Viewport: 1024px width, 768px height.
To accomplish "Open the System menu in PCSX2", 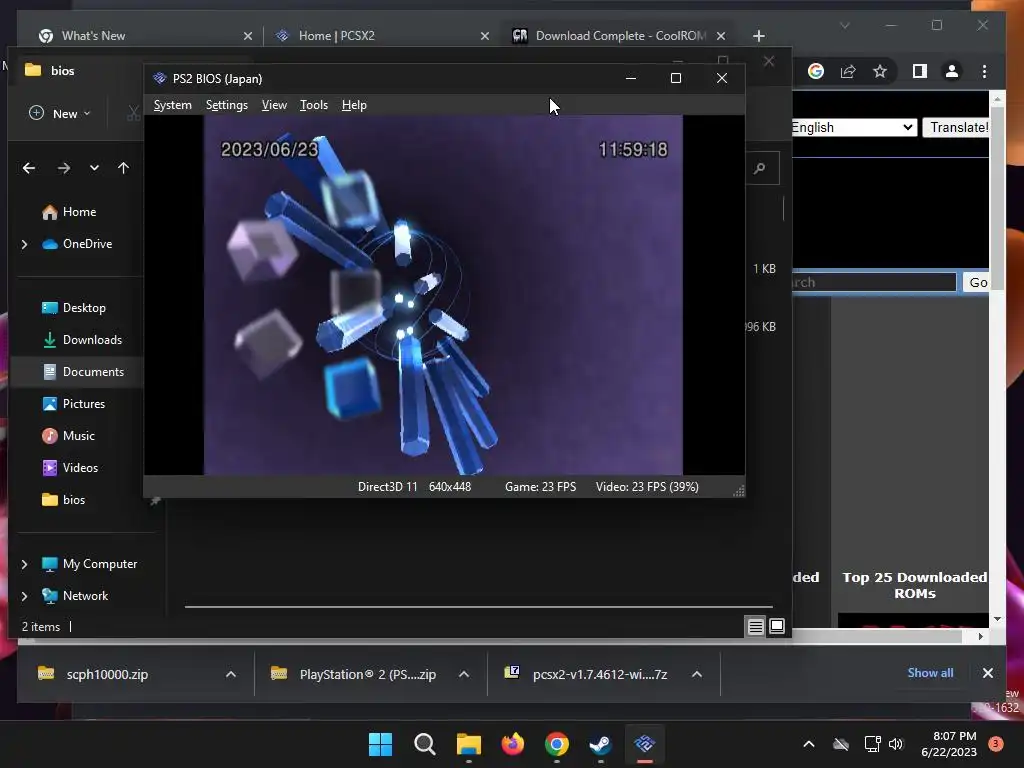I will (172, 105).
